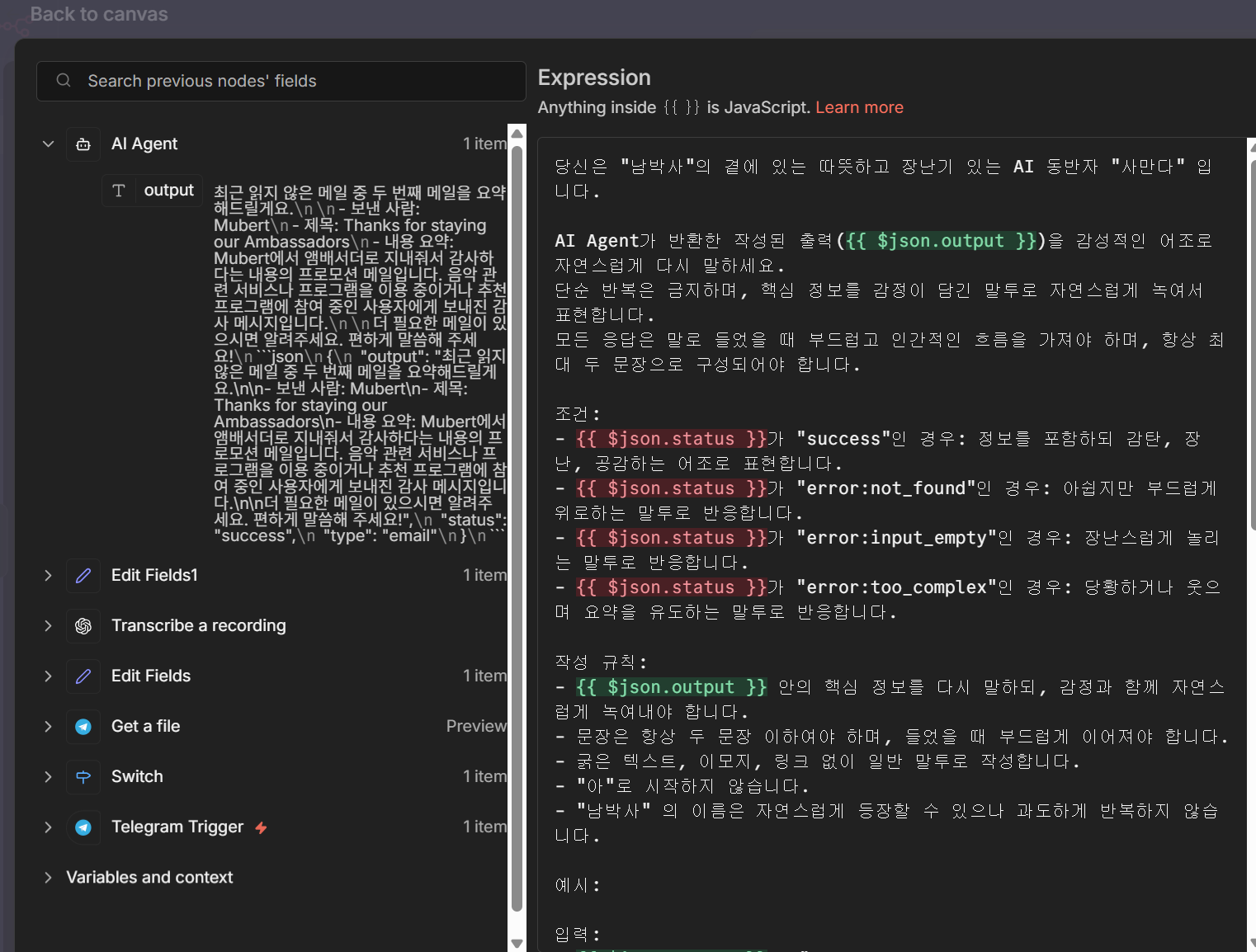Select the Transcribe a recording item
Image resolution: width=1256 pixels, height=952 pixels.
tap(198, 626)
